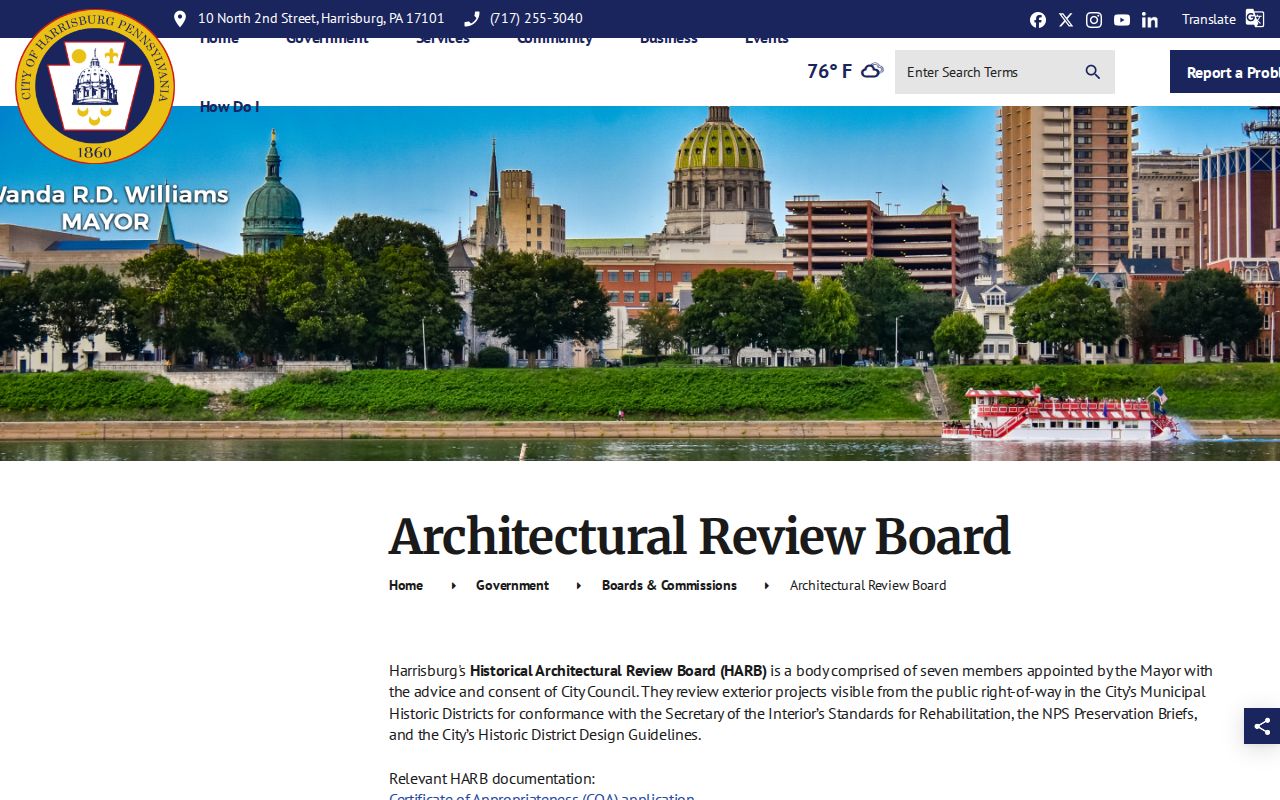The width and height of the screenshot is (1280, 800).
Task: Go to Boards & Commissions breadcrumb
Action: click(669, 585)
